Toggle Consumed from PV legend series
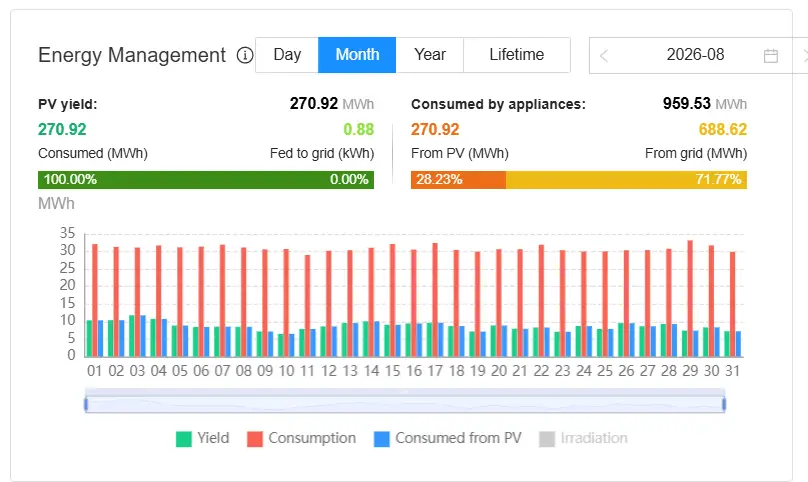 pos(447,438)
